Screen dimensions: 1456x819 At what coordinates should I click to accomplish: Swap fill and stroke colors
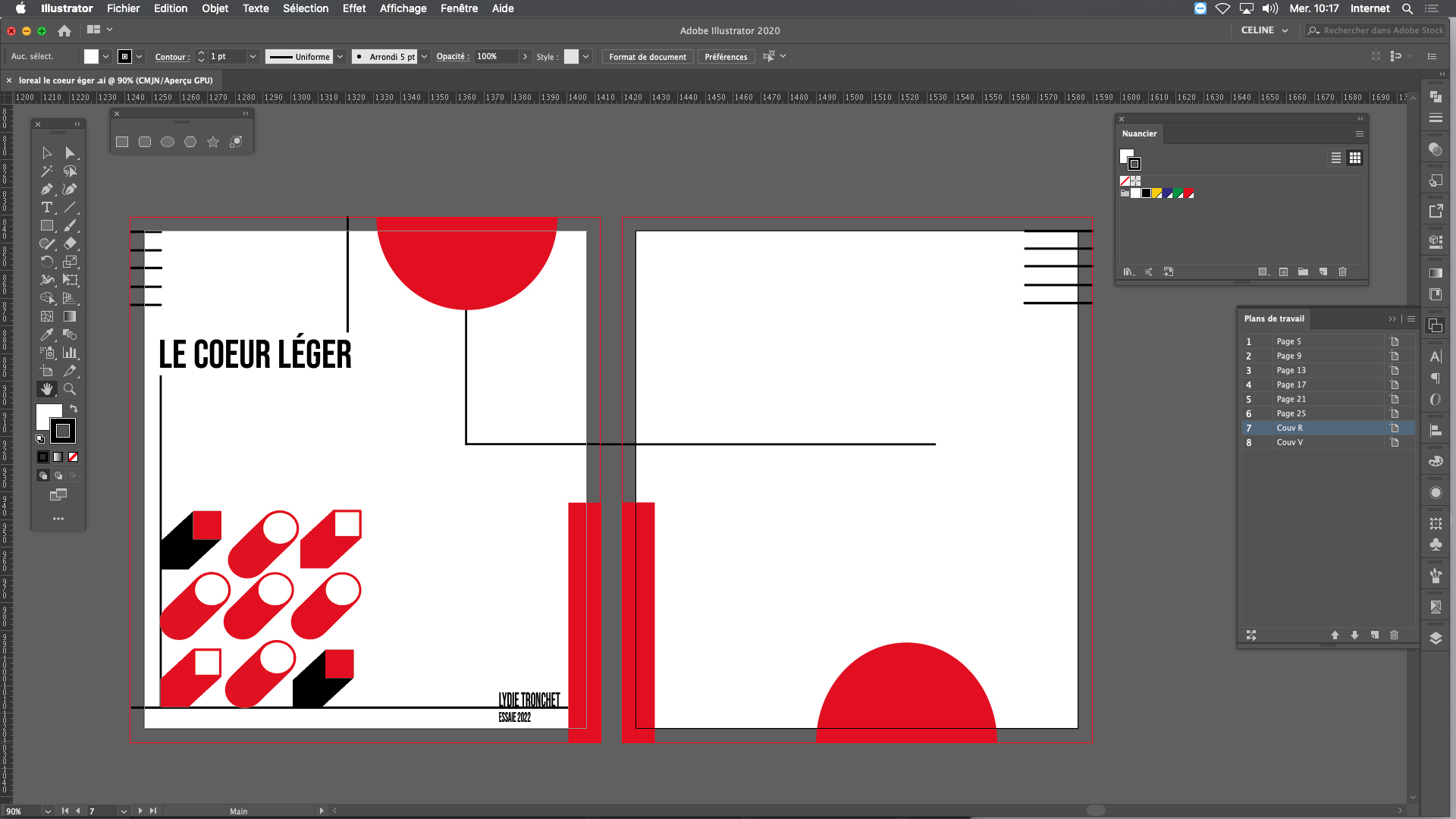click(x=74, y=409)
